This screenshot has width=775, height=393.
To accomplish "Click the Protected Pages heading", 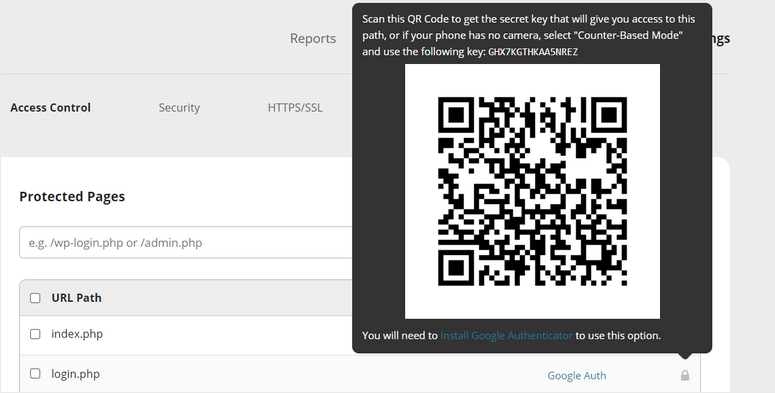I will 72,196.
